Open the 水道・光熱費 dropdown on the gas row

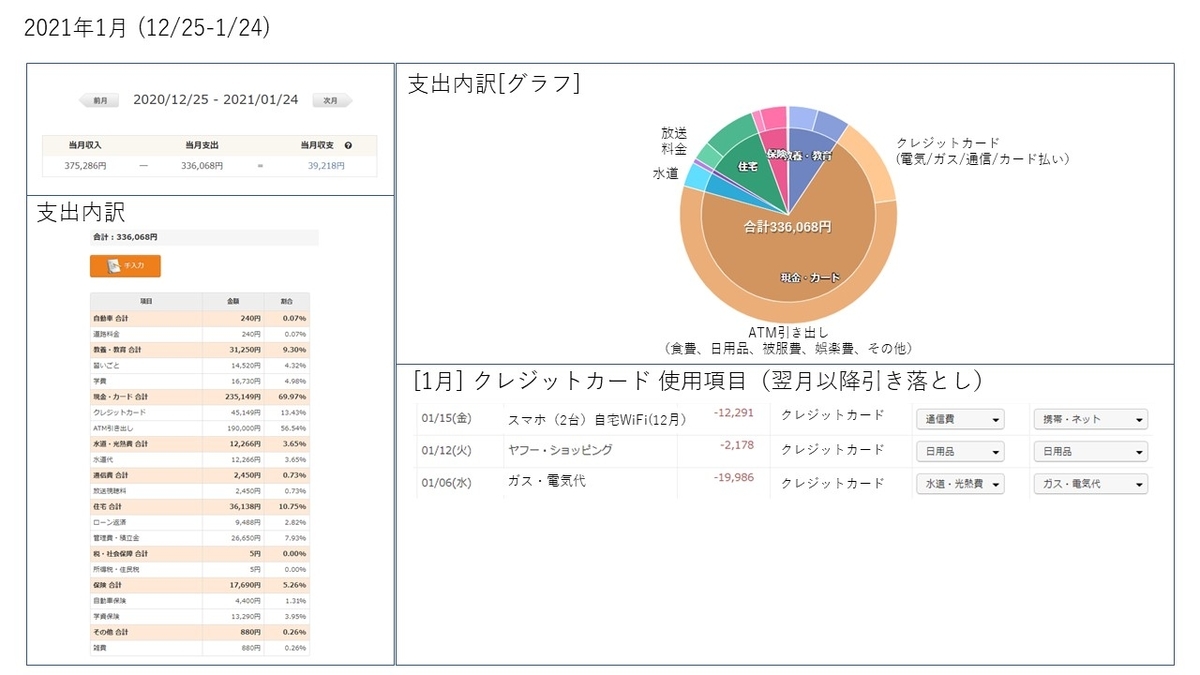coord(958,483)
